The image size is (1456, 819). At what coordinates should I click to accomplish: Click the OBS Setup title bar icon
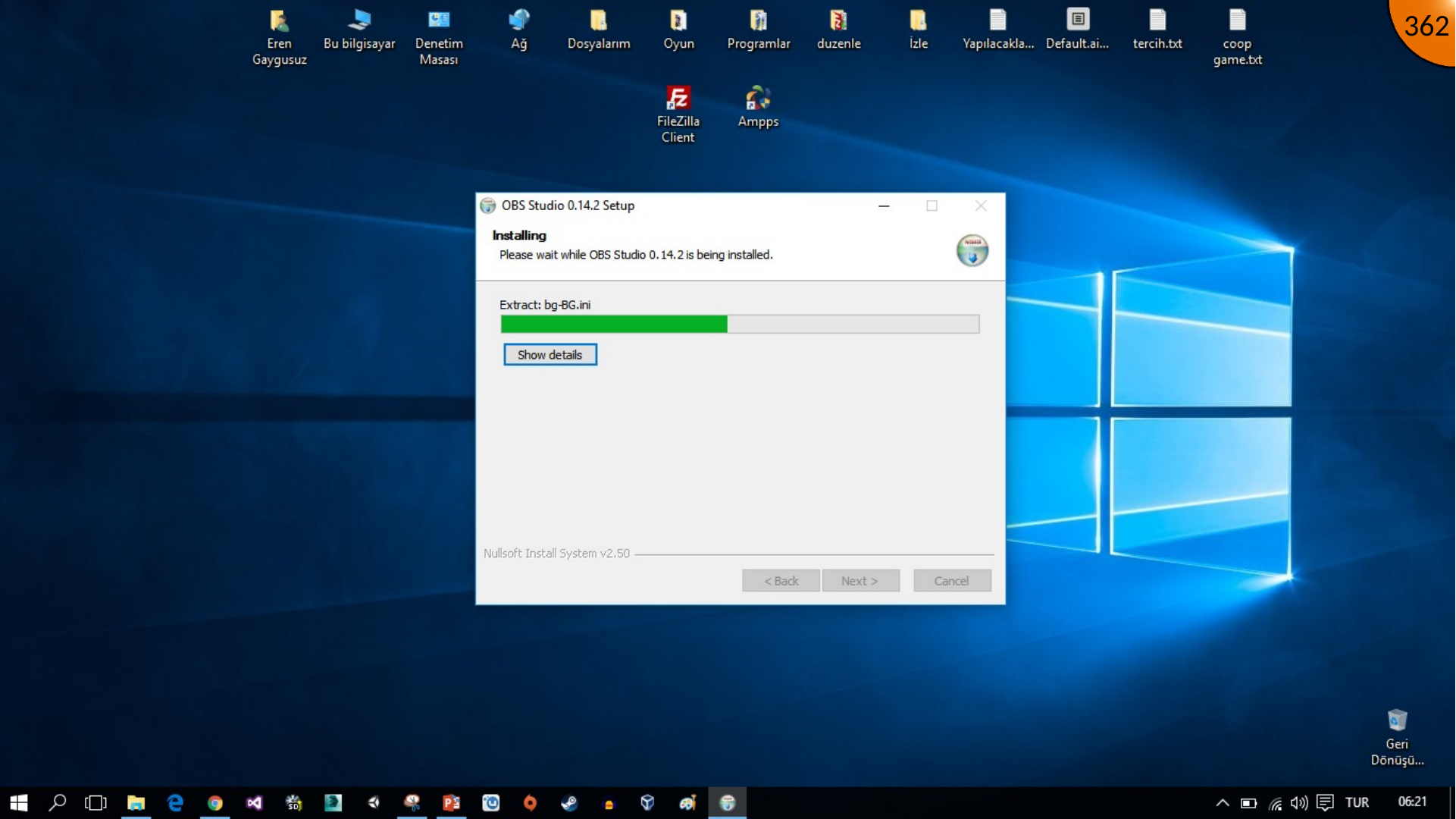[x=488, y=206]
